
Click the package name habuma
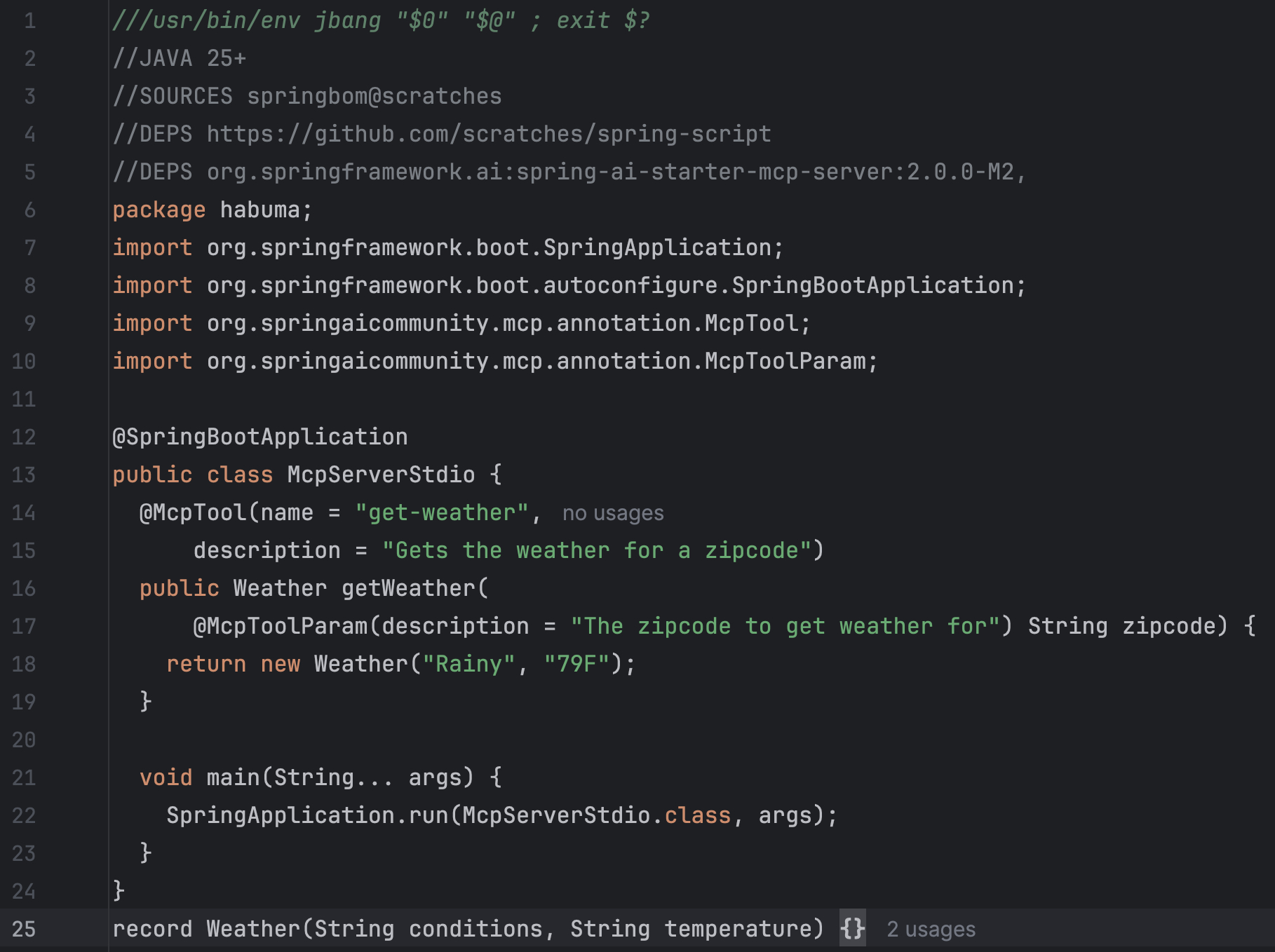(x=259, y=210)
